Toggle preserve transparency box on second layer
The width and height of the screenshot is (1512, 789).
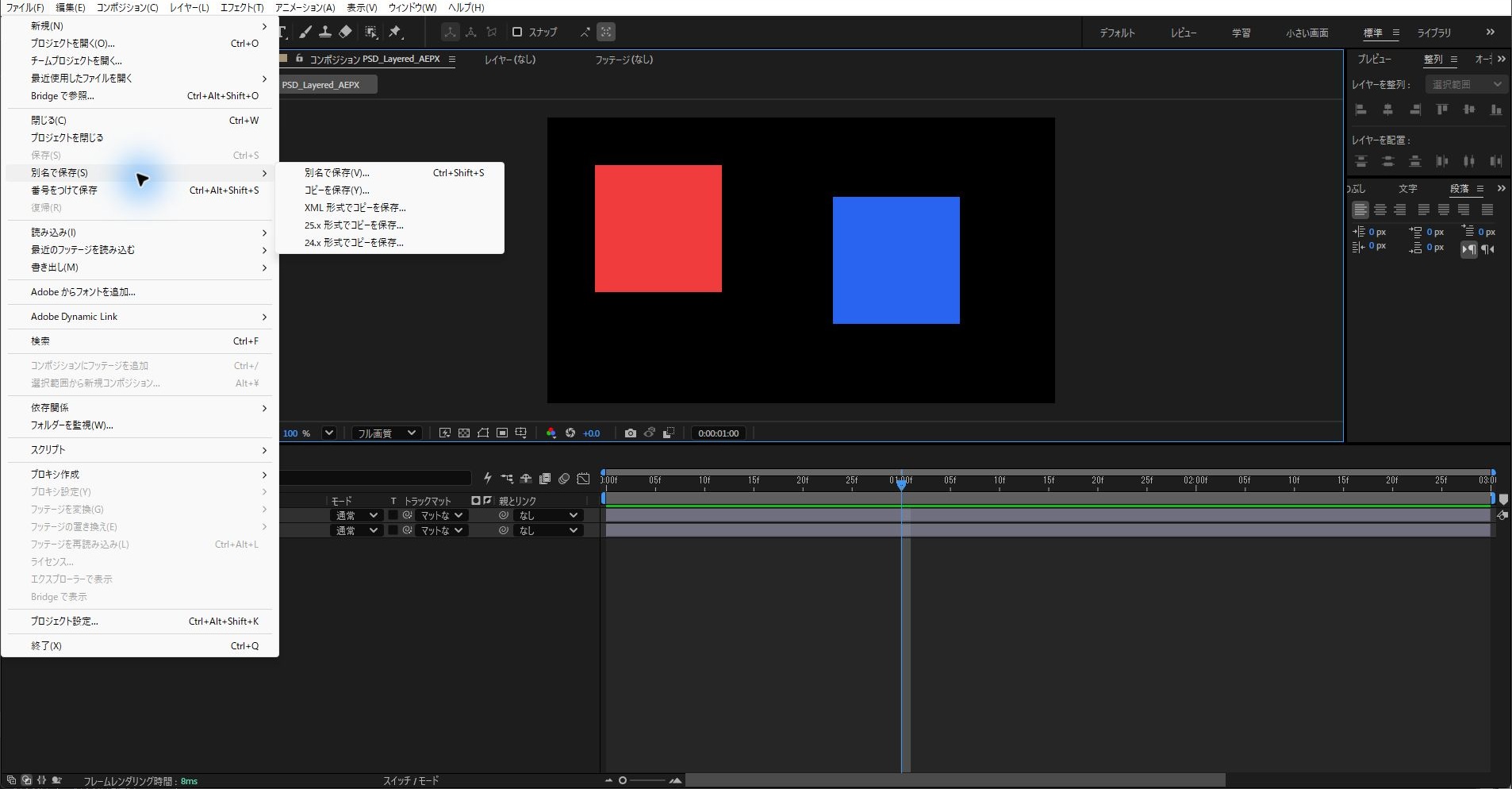pyautogui.click(x=393, y=530)
